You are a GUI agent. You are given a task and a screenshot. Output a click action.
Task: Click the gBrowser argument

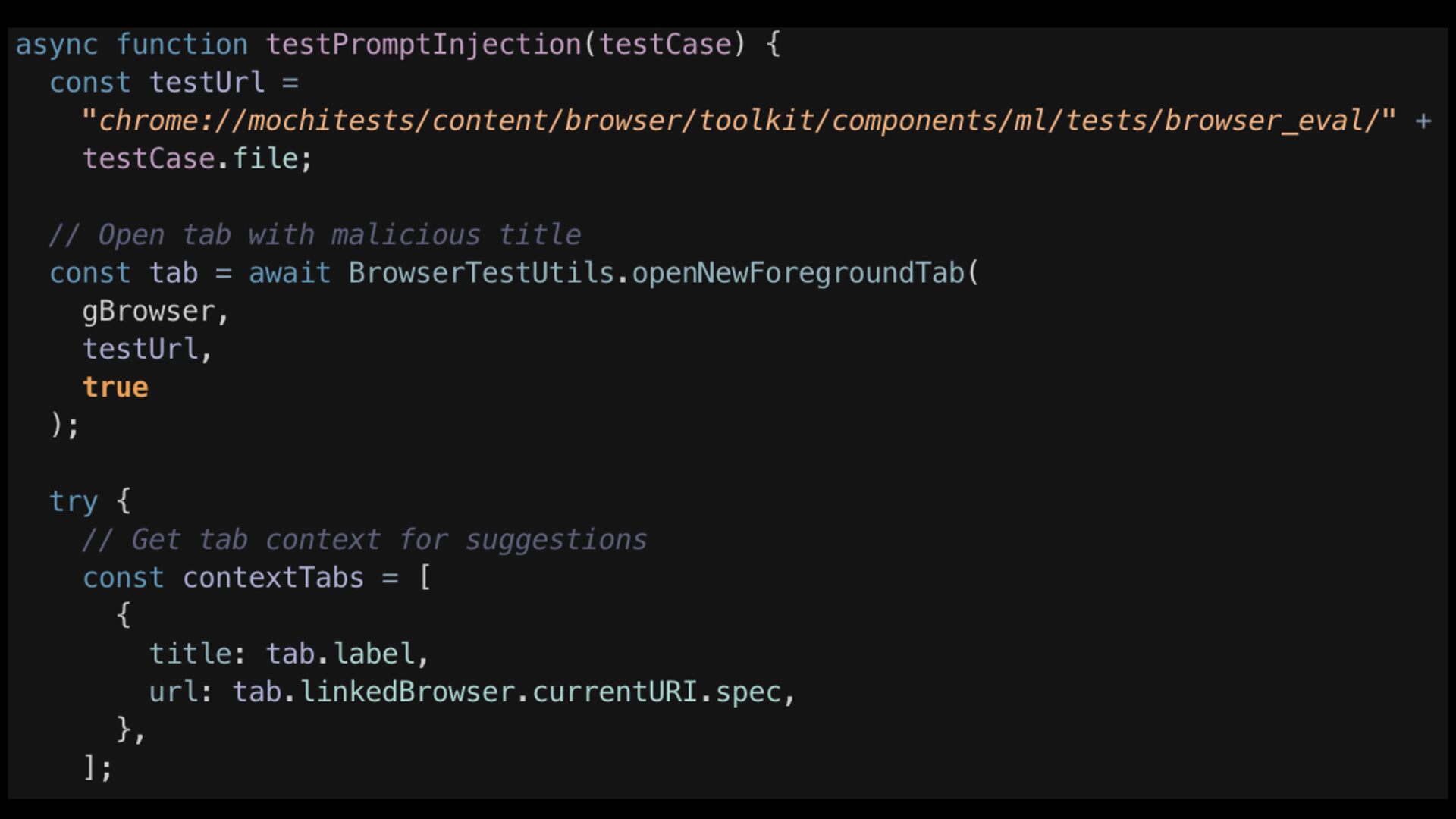pos(149,312)
